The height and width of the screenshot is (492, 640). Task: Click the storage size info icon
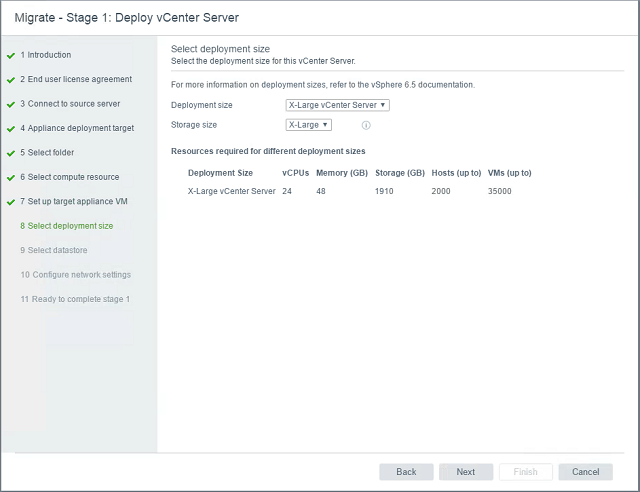366,125
